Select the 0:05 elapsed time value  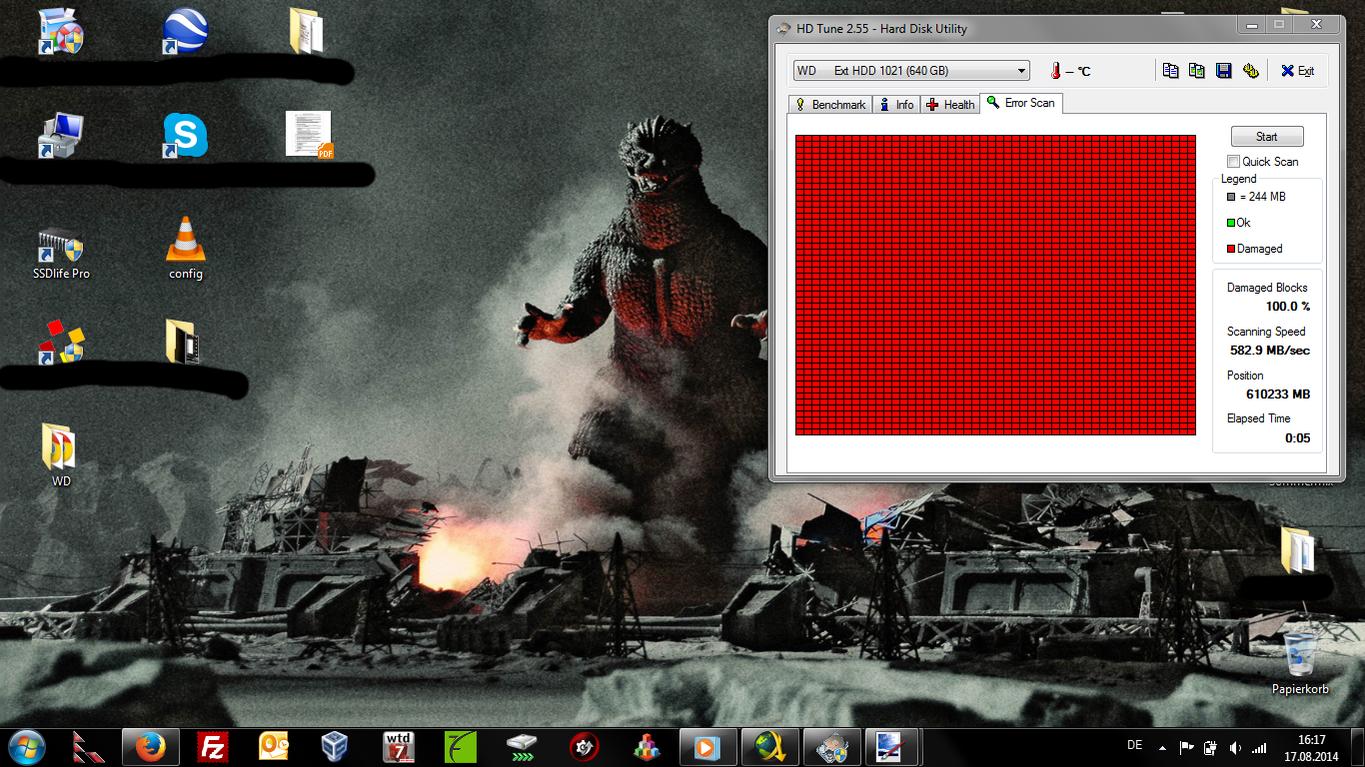(x=1298, y=438)
